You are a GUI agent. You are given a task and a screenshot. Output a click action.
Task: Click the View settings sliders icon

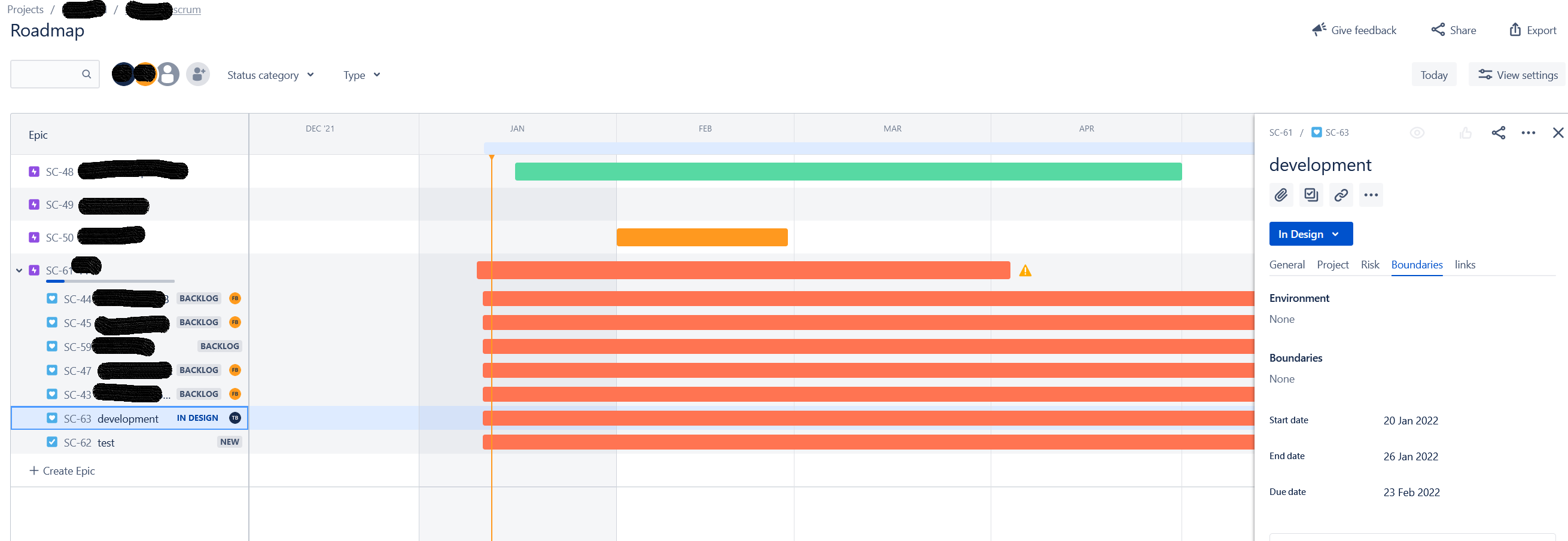click(1485, 75)
